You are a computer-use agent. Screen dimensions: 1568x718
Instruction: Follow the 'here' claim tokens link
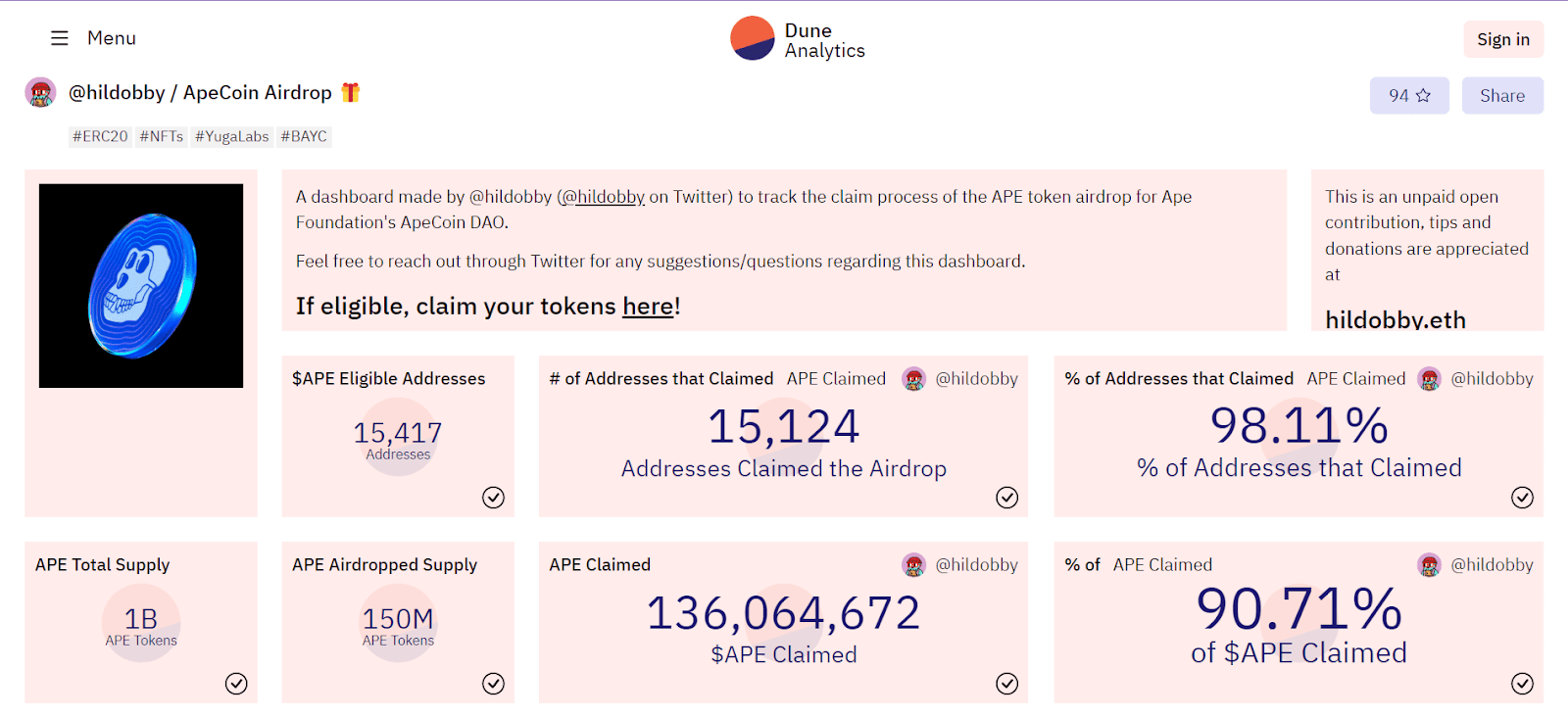click(x=648, y=307)
